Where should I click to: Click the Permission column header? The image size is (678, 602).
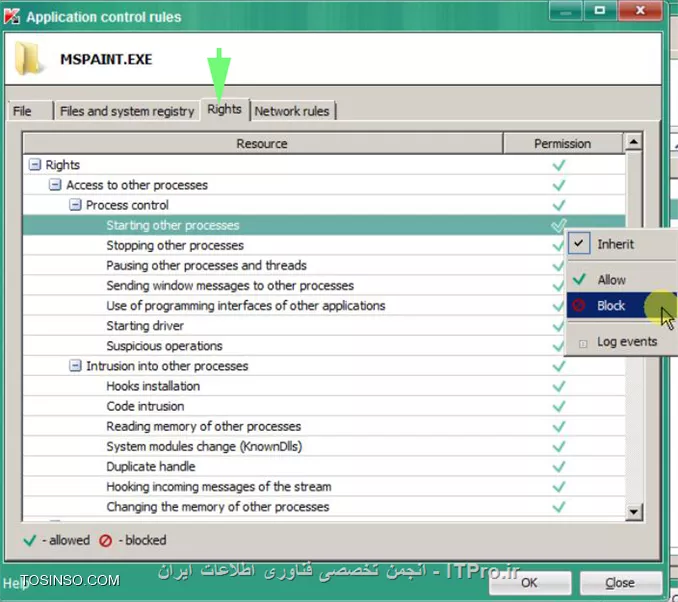point(563,144)
